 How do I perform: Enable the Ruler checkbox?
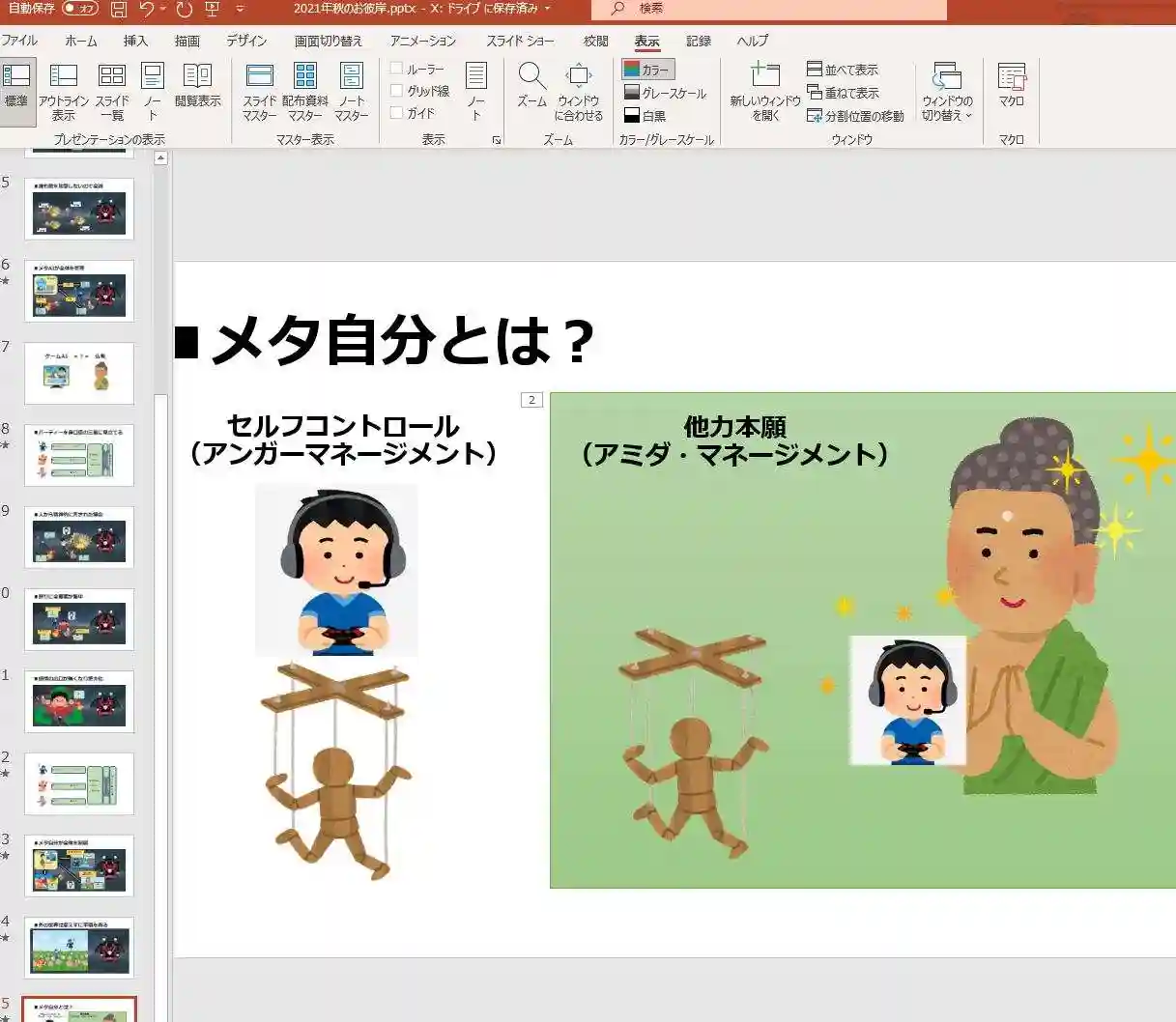coord(397,69)
